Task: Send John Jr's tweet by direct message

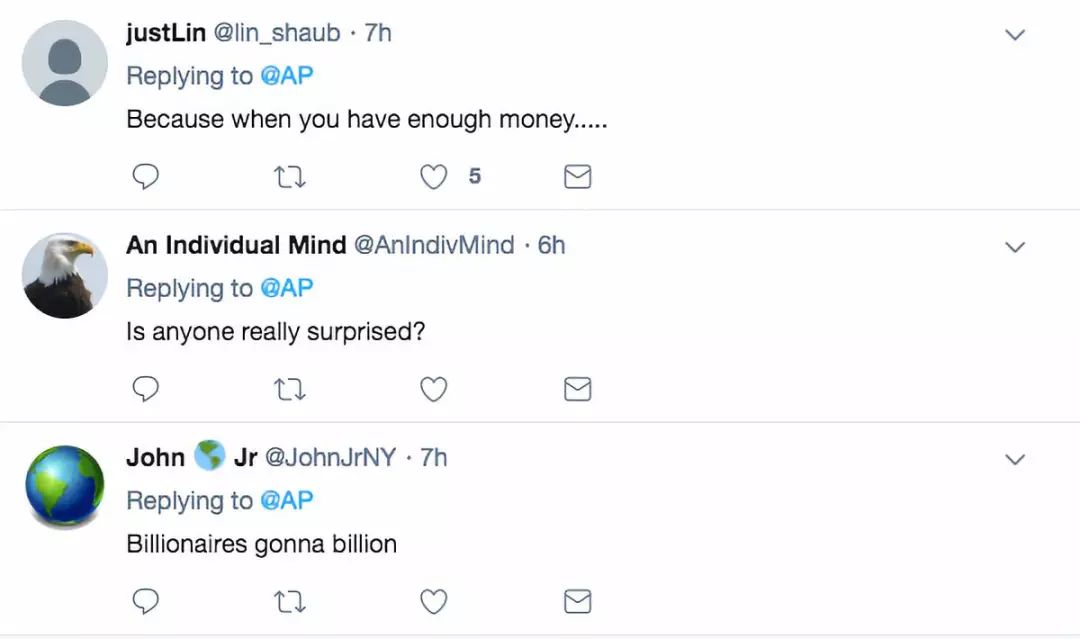Action: (x=578, y=601)
